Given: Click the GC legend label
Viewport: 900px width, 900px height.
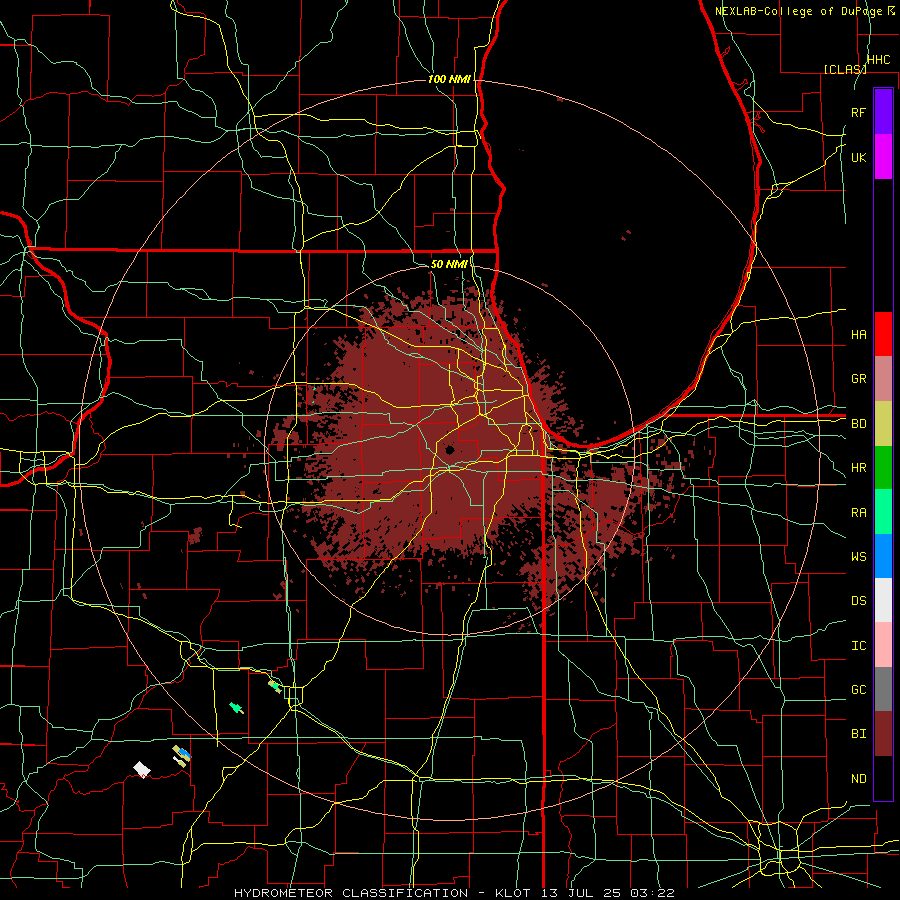Looking at the screenshot, I should click(859, 690).
